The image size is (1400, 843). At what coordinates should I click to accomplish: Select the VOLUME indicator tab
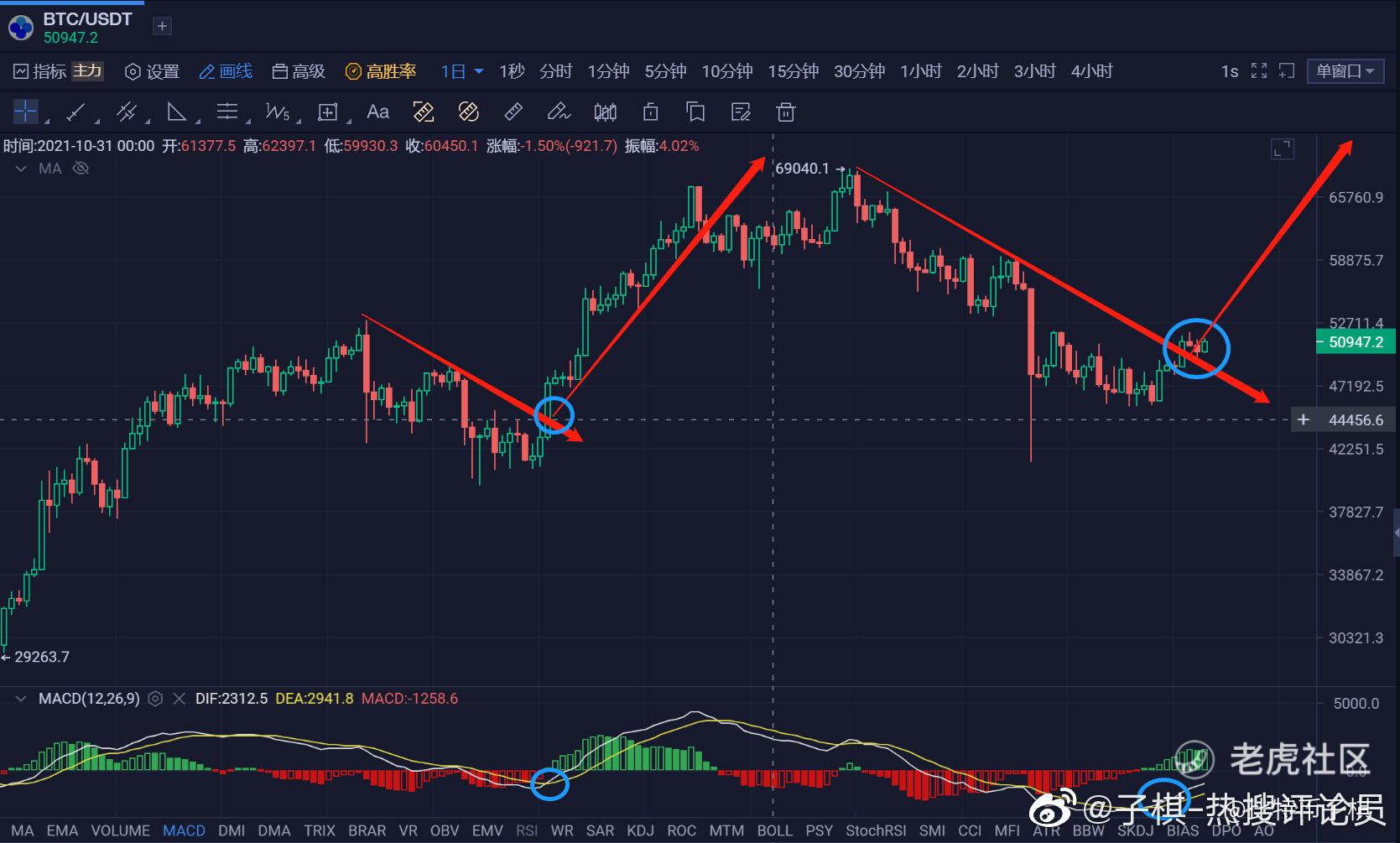coord(121,830)
